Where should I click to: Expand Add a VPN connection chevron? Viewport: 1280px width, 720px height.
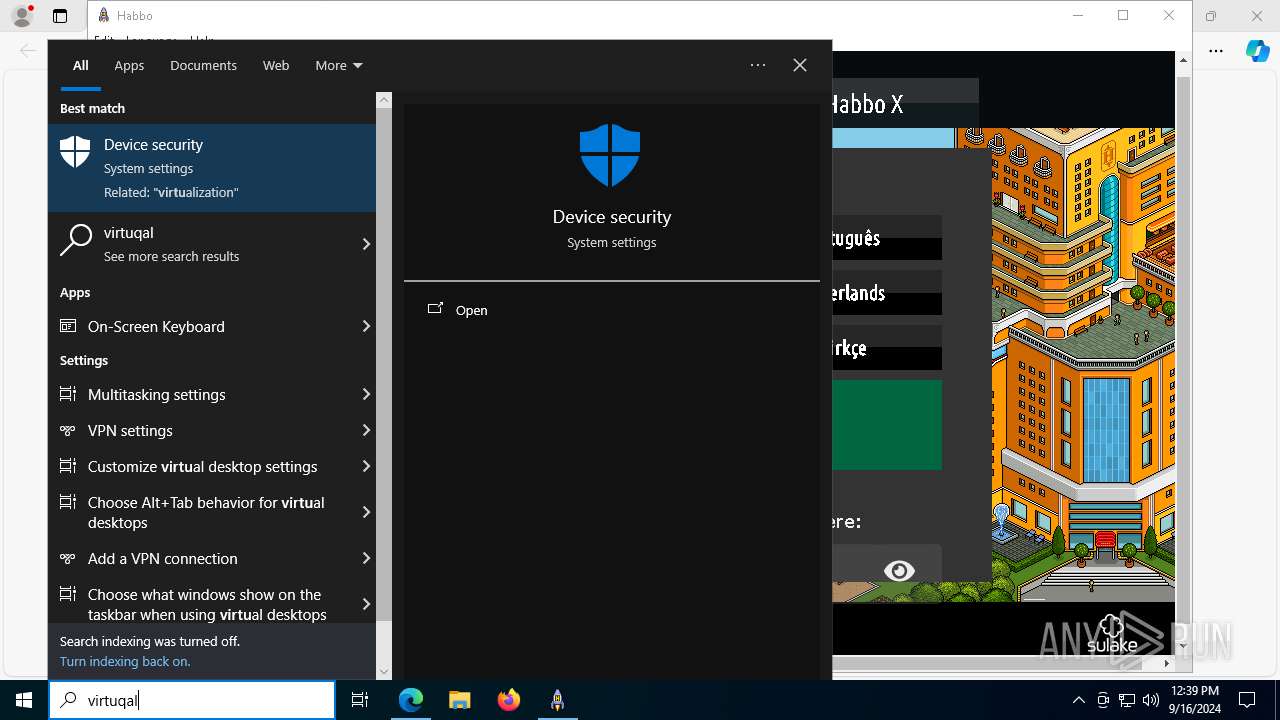coord(366,558)
